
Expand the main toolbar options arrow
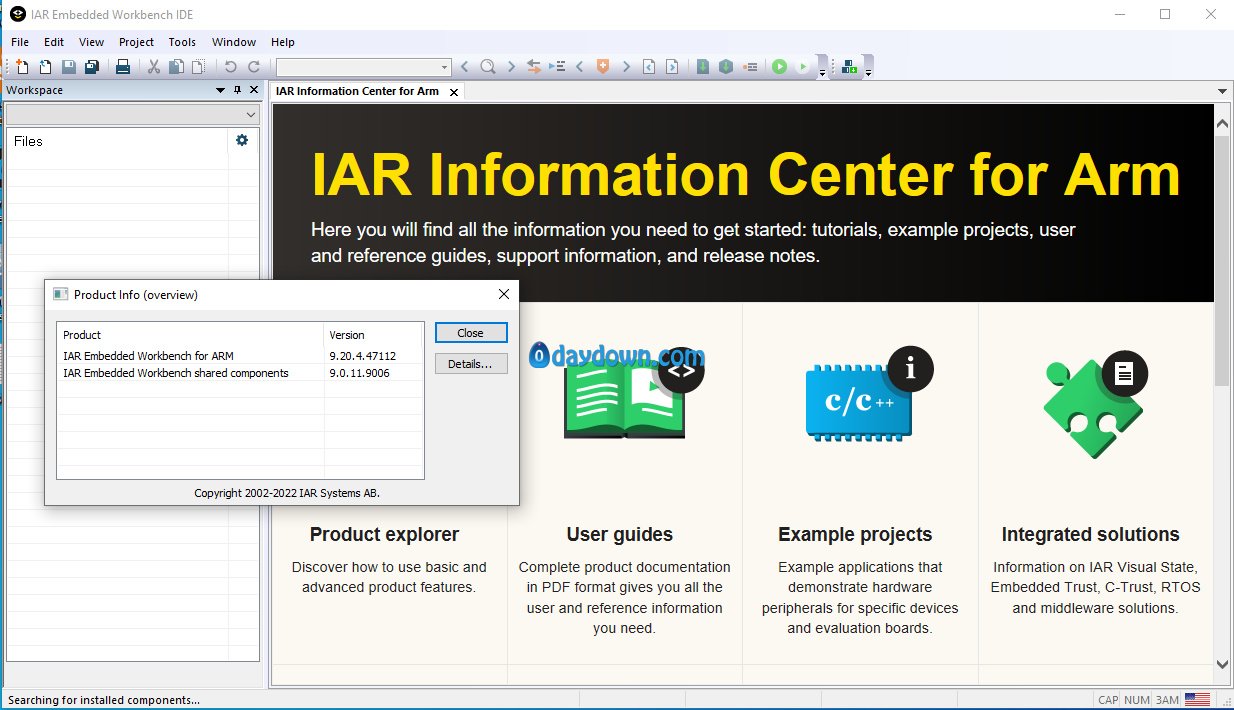pos(823,72)
